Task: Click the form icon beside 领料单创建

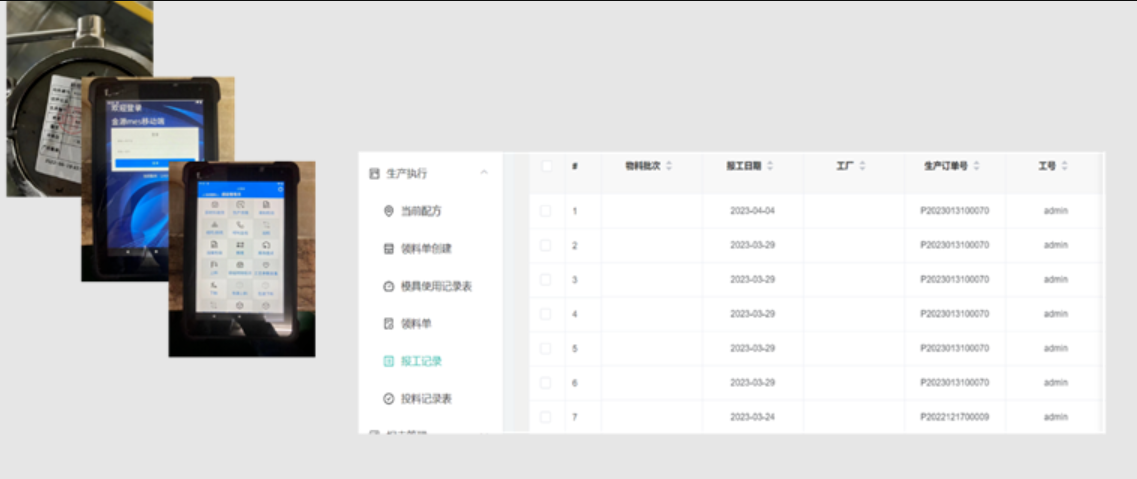Action: (388, 249)
